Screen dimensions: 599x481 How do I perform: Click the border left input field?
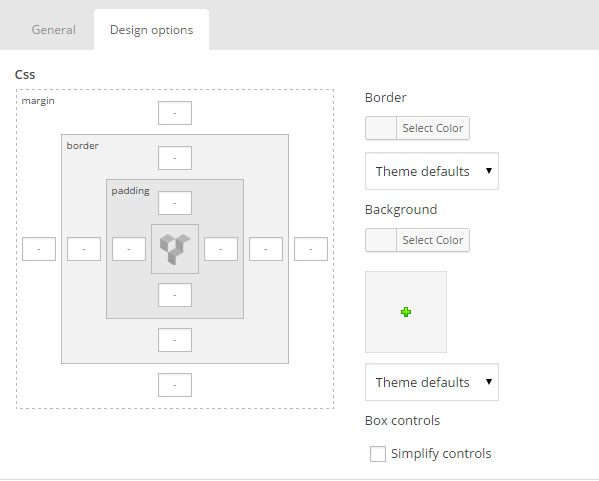(84, 249)
